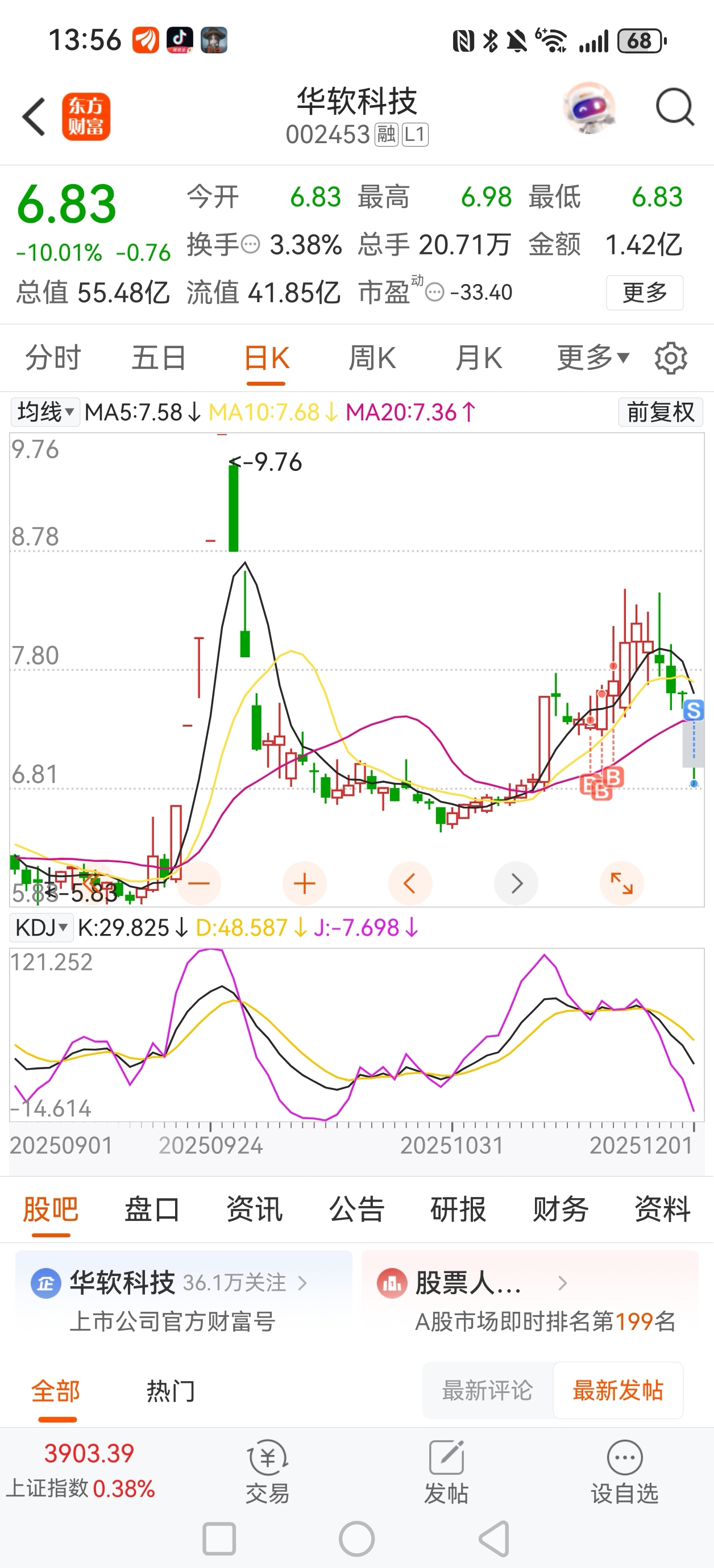Image resolution: width=714 pixels, height=1568 pixels.
Task: Expand 华软科技 36.1万关注 chevron
Action: click(302, 1283)
